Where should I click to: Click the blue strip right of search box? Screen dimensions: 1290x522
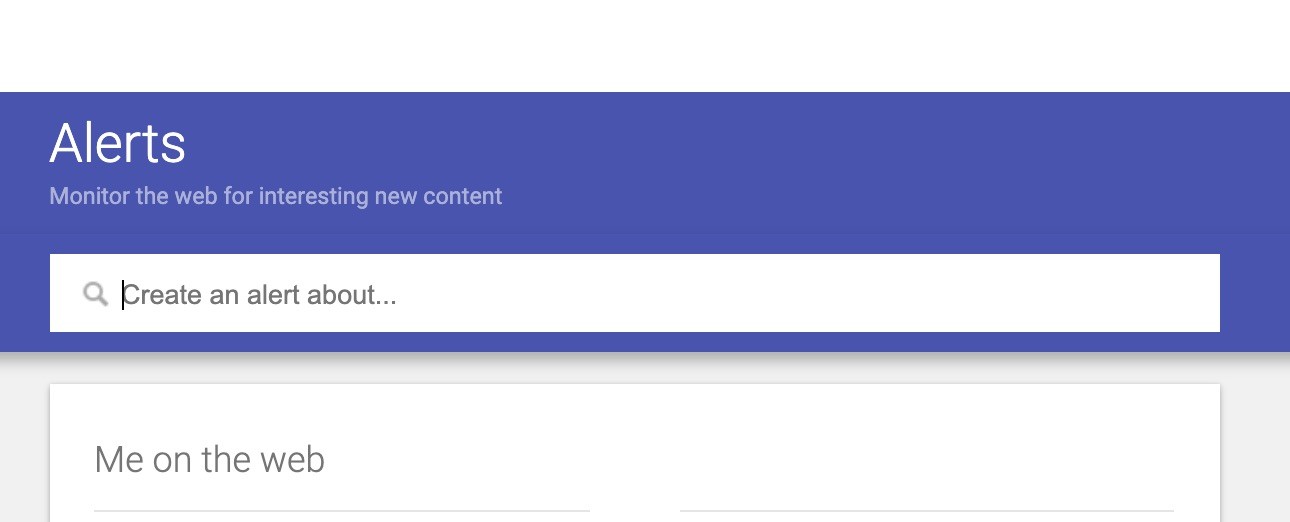click(1254, 294)
